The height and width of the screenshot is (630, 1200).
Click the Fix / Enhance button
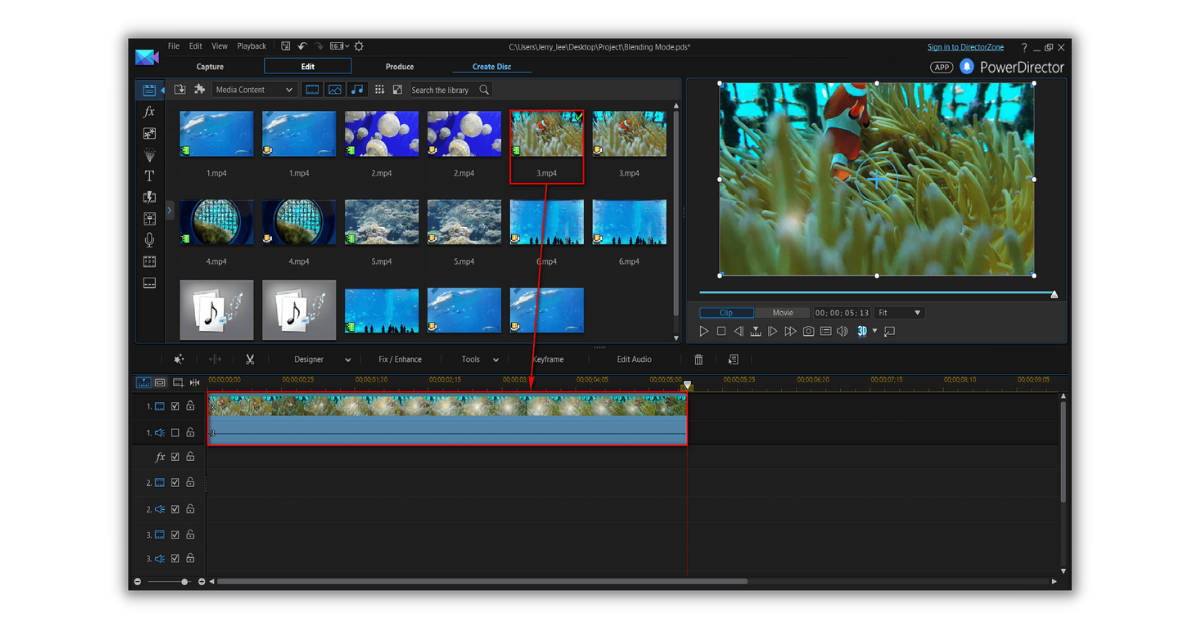pos(398,359)
